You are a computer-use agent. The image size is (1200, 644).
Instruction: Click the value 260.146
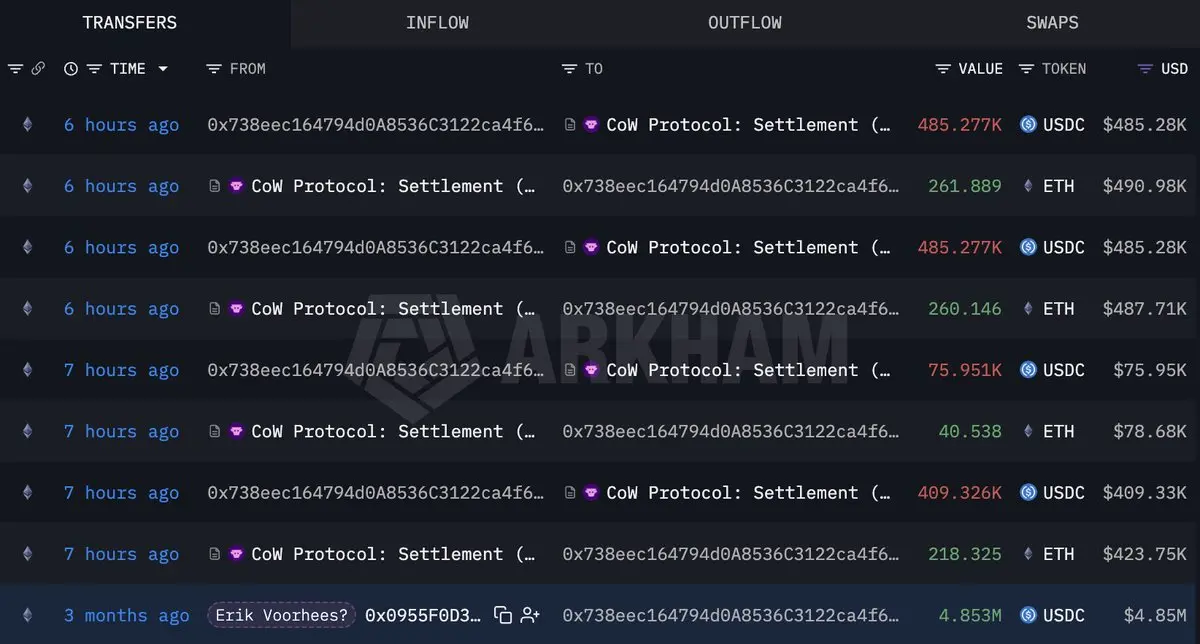point(964,309)
